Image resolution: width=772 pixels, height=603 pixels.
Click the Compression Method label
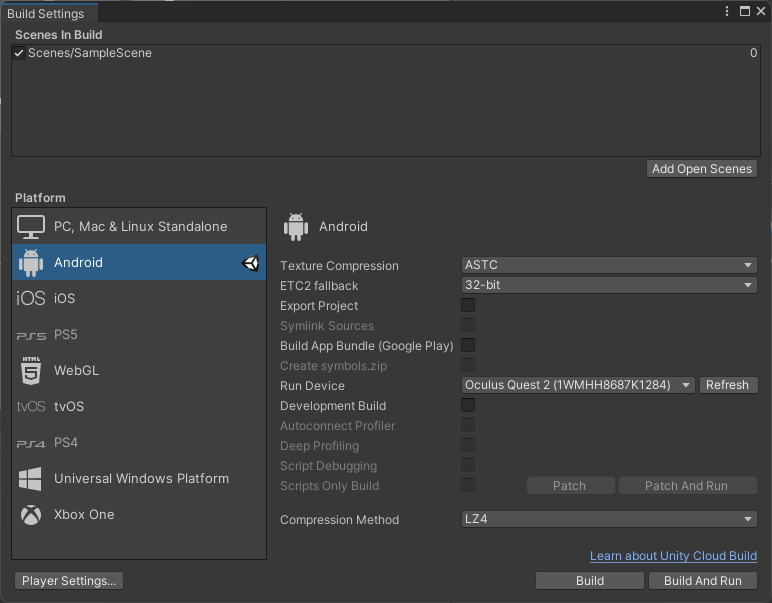click(339, 520)
